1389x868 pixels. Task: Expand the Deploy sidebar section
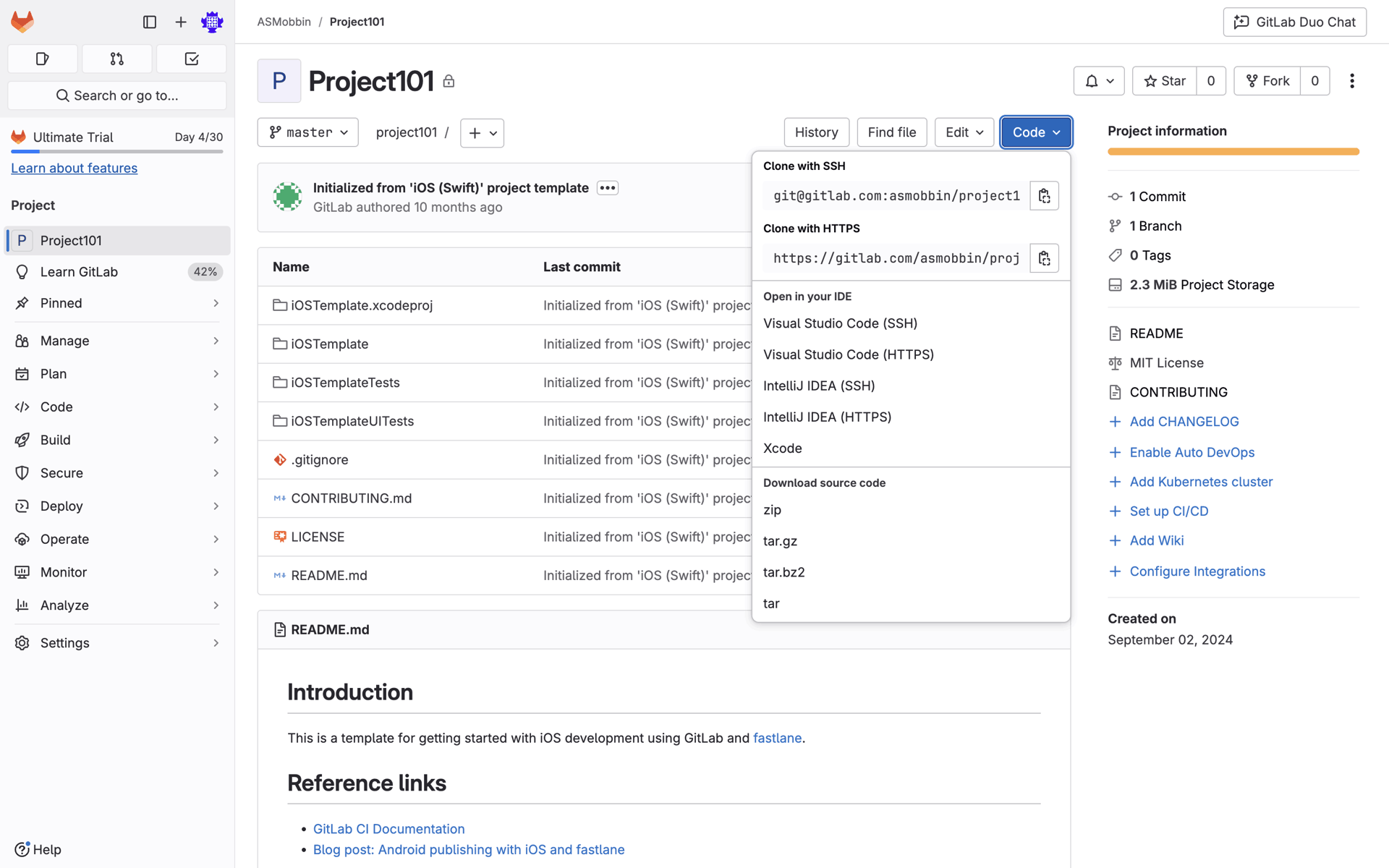pyautogui.click(x=117, y=506)
